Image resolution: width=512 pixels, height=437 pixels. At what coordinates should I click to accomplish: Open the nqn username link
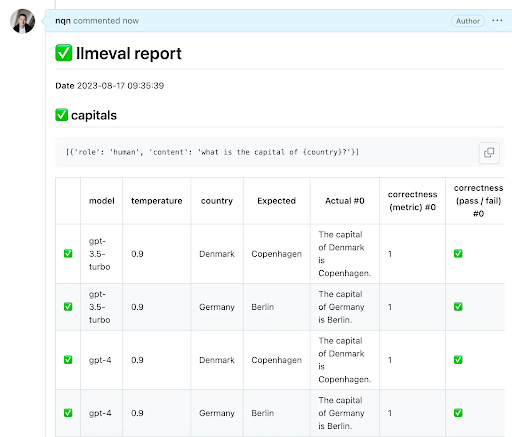point(63,21)
